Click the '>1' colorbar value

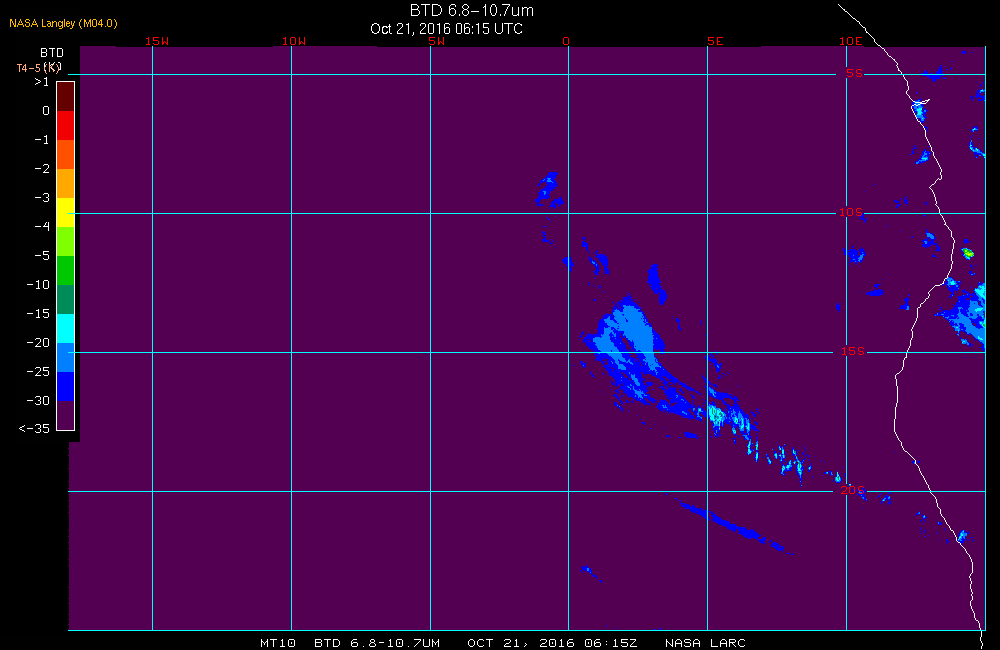click(x=41, y=82)
